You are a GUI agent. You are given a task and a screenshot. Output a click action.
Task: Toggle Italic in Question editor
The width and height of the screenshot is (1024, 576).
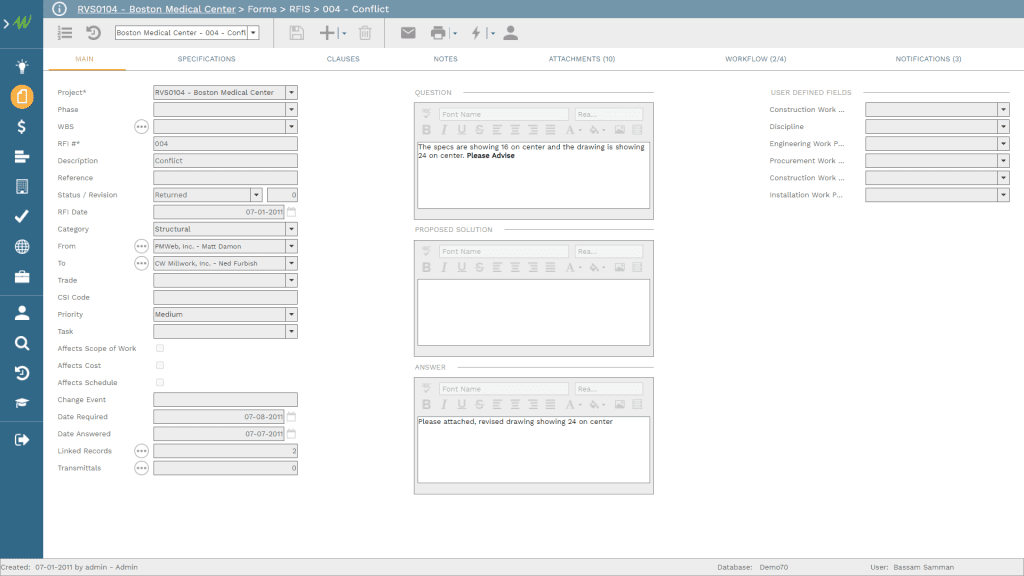[x=444, y=130]
